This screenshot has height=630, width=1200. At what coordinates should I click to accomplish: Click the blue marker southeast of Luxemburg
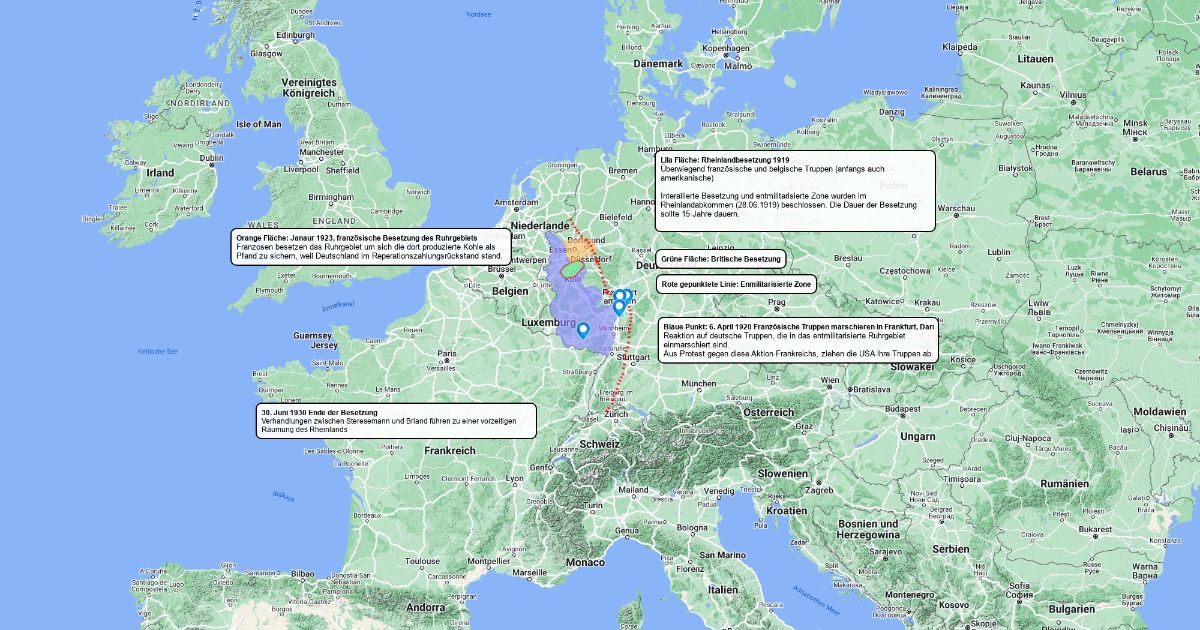pyautogui.click(x=583, y=329)
